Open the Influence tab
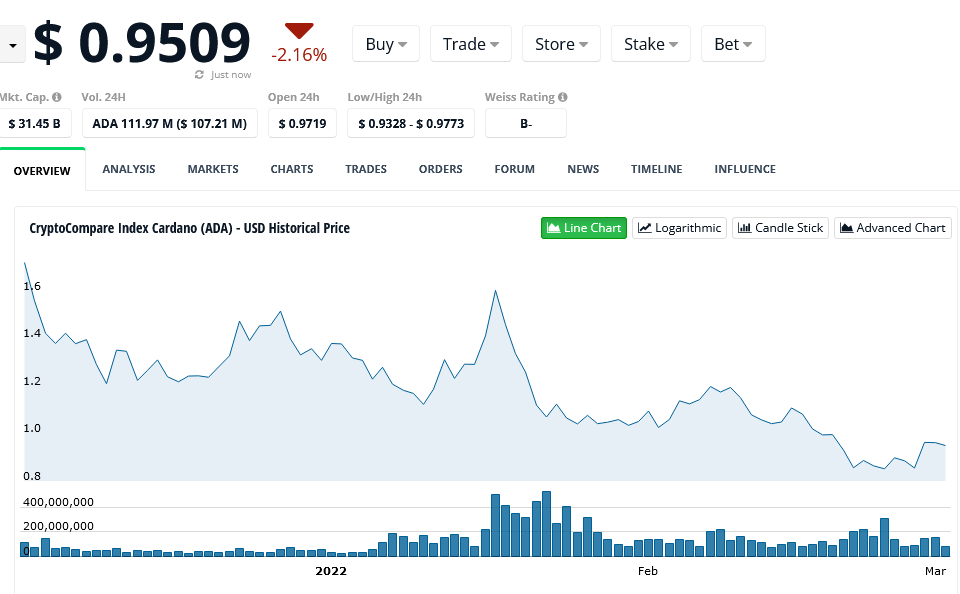The image size is (960, 594). [745, 169]
